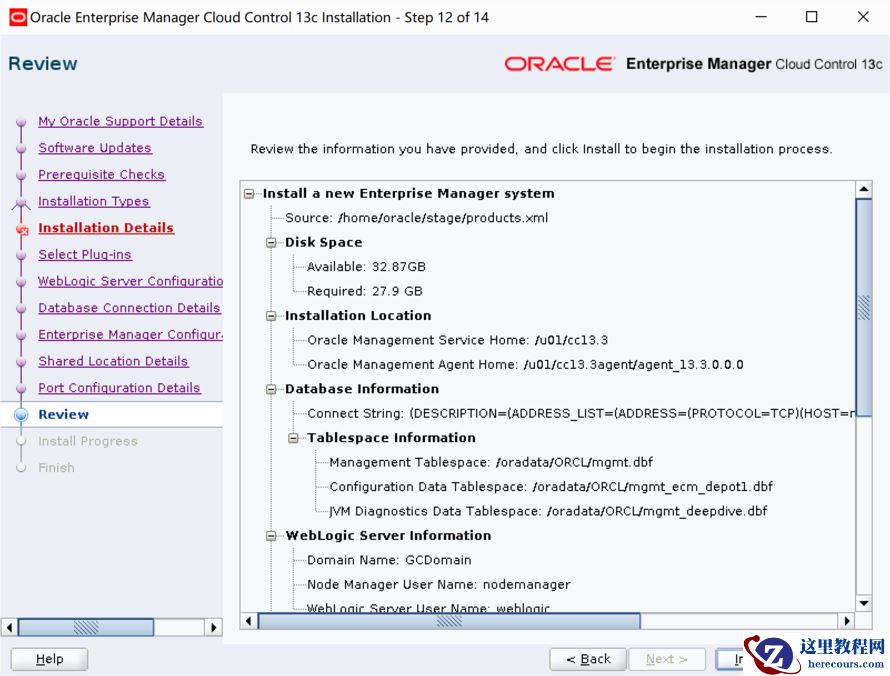Image resolution: width=890 pixels, height=676 pixels.
Task: Click the steps panel scroll left arrow
Action: (x=9, y=627)
